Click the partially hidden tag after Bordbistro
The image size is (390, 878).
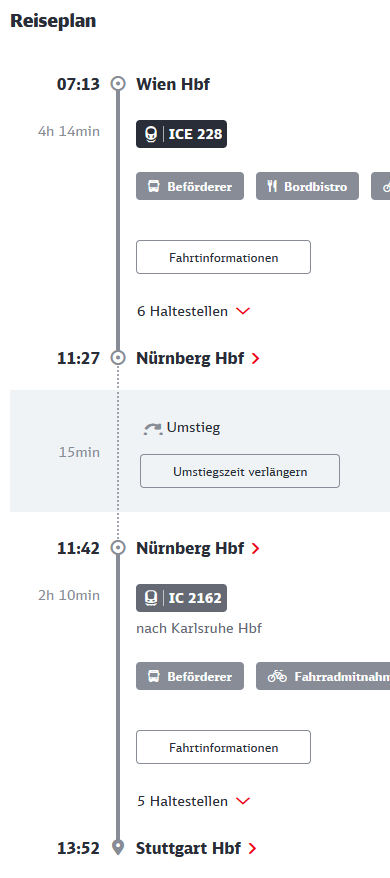coord(380,186)
